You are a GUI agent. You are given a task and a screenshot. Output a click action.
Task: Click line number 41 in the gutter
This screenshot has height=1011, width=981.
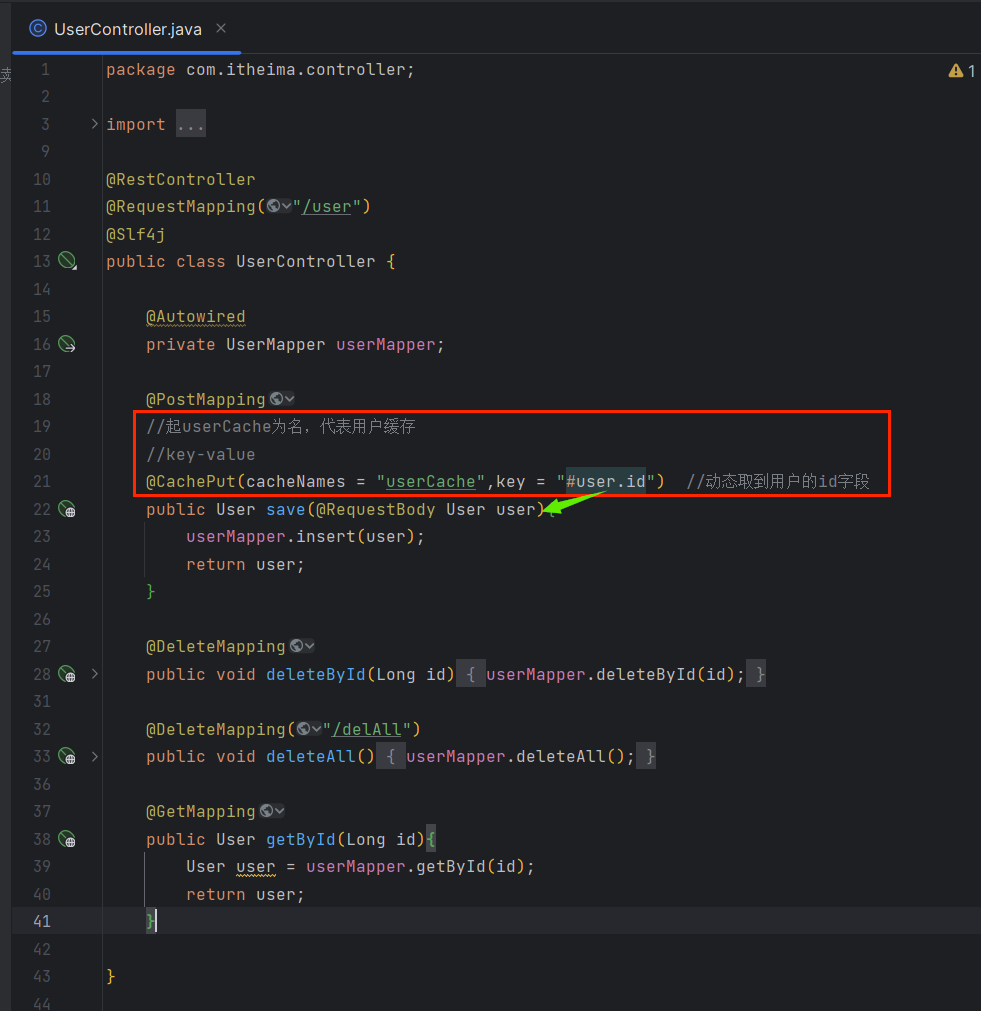42,921
